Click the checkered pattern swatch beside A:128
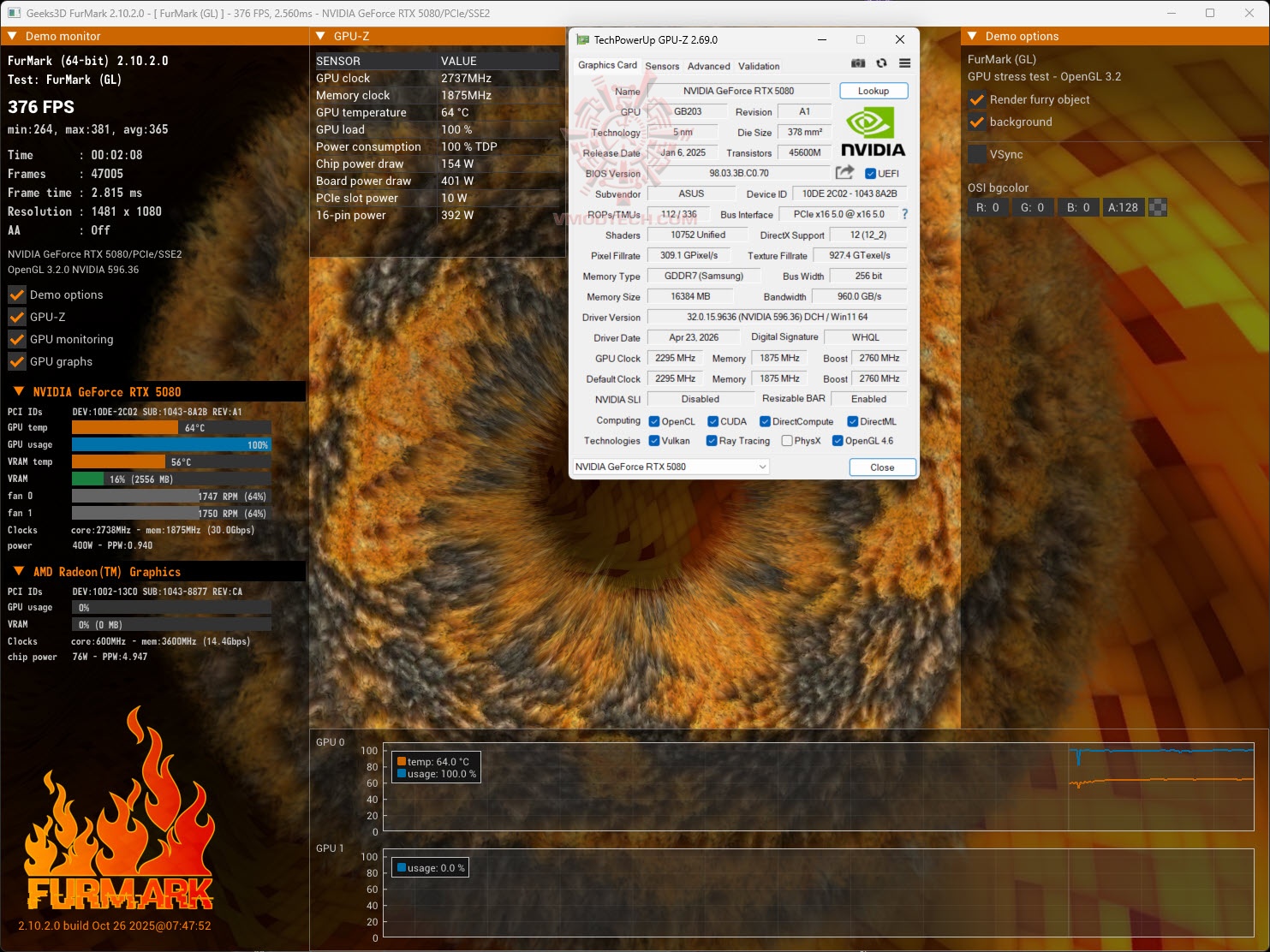 point(1158,207)
